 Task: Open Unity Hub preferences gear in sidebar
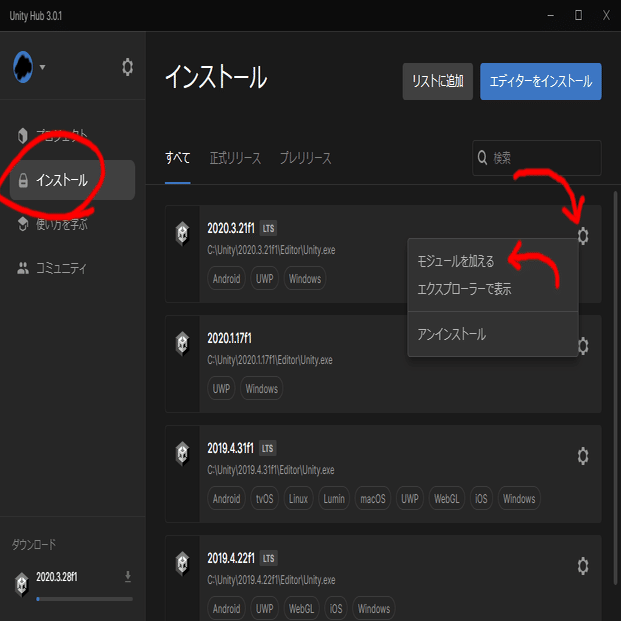[x=127, y=67]
